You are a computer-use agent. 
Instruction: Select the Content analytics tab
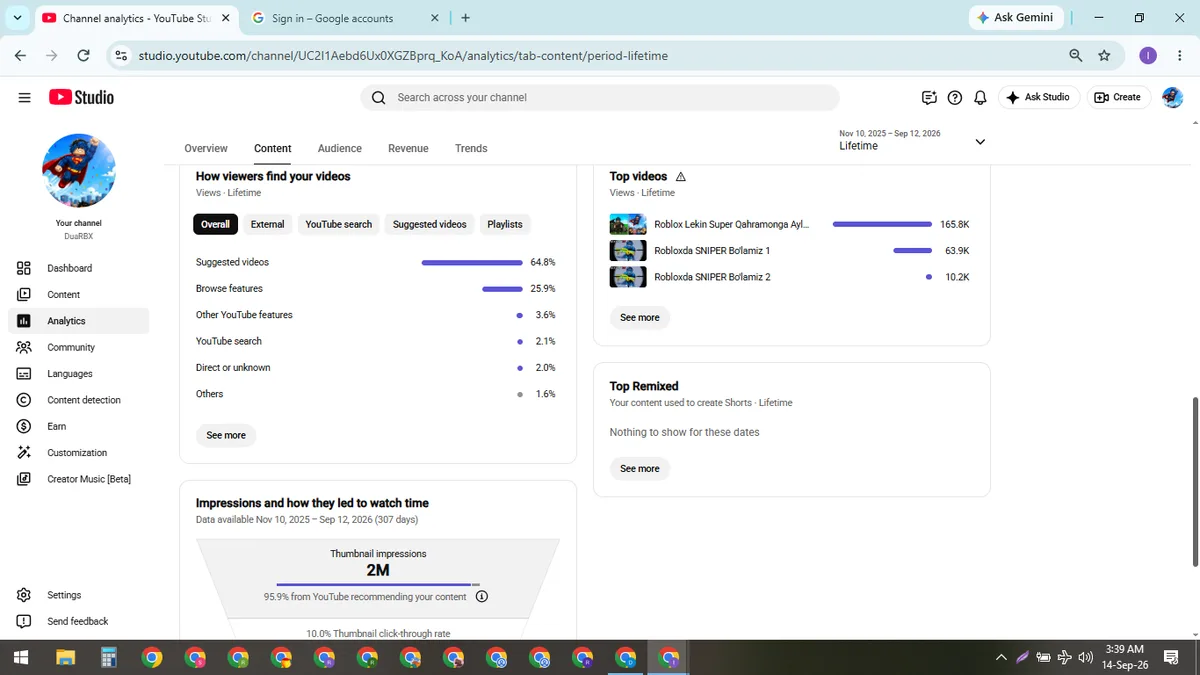point(273,148)
